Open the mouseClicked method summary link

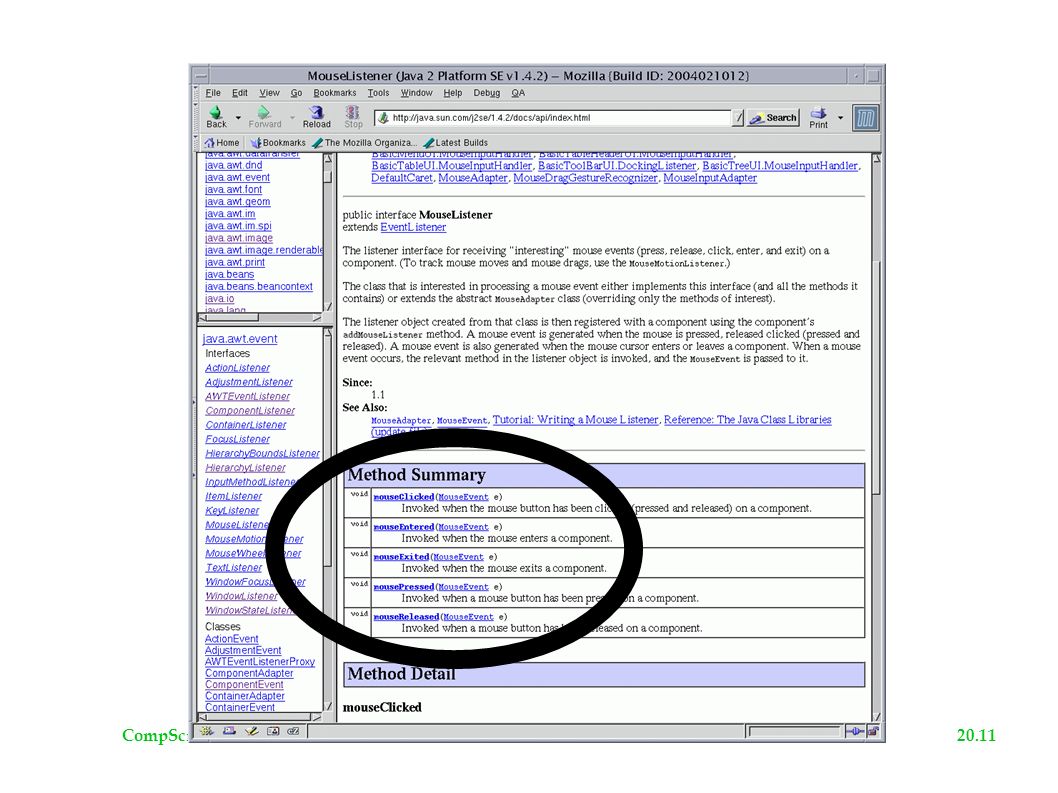[x=403, y=497]
